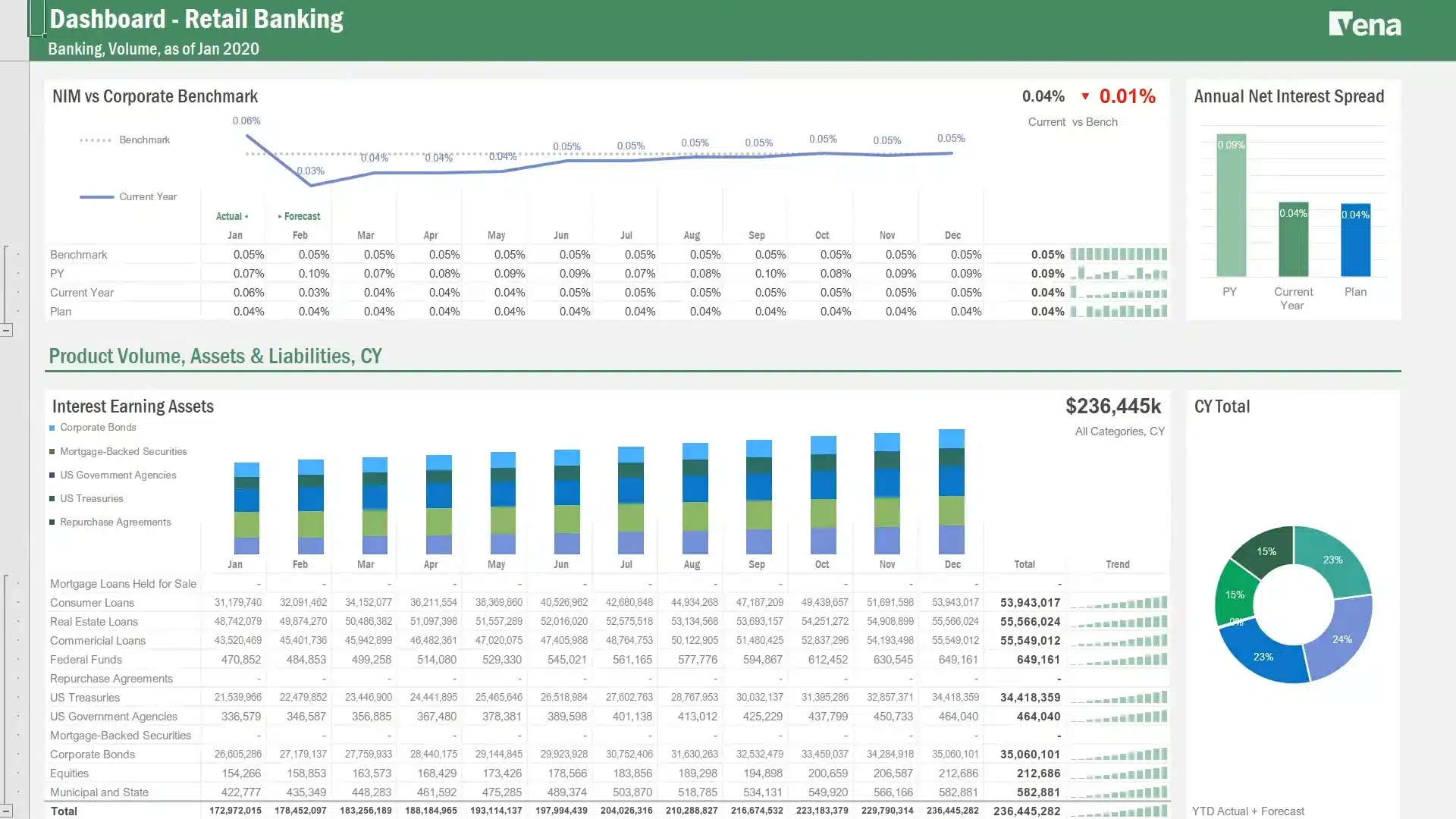Expand the Forecast columns group
This screenshot has width=1456, height=819.
281,216
